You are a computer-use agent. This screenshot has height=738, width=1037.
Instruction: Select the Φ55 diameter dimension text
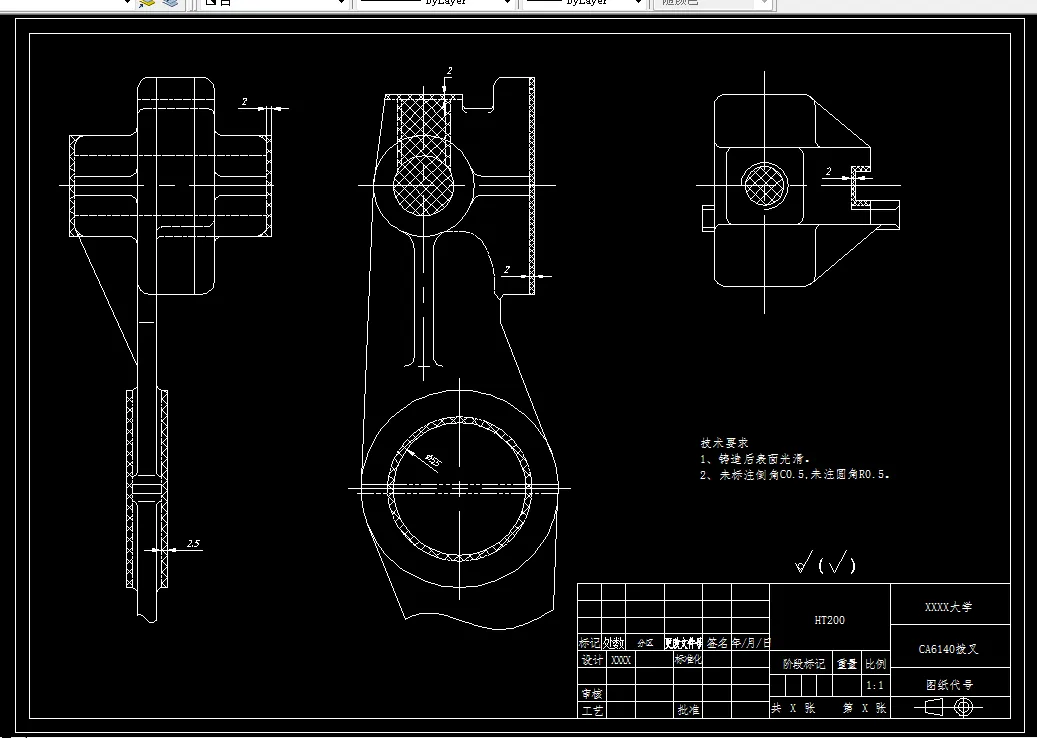(433, 461)
